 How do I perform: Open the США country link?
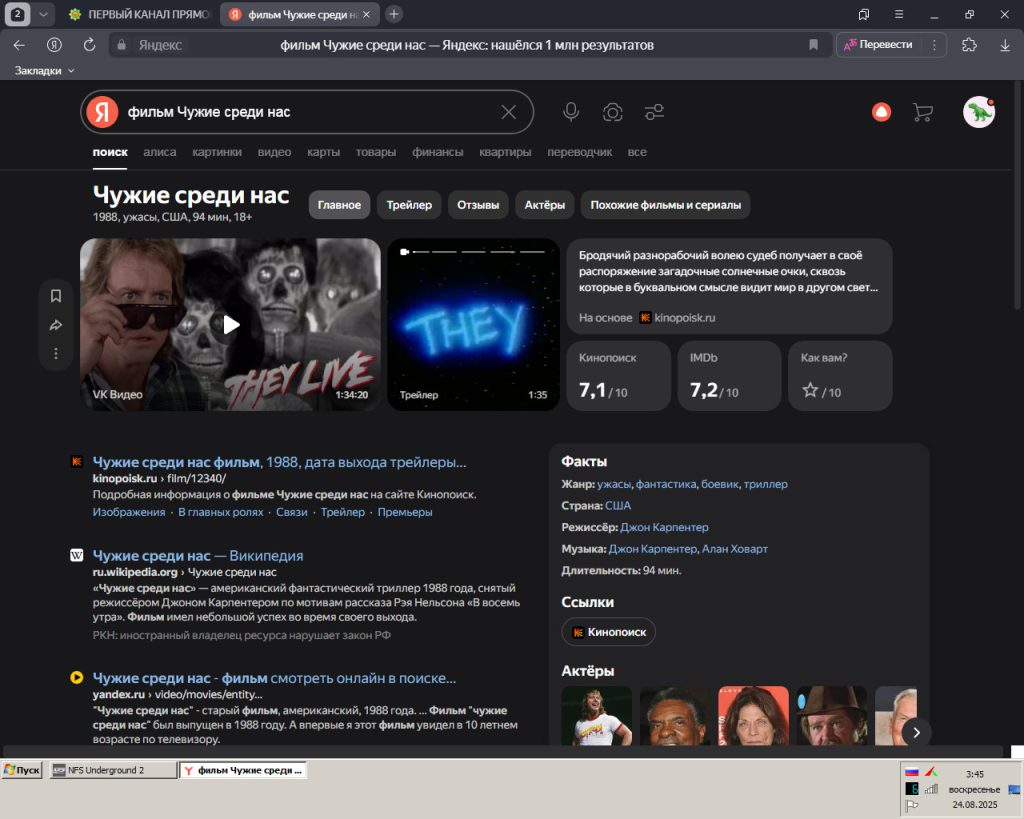(618, 506)
